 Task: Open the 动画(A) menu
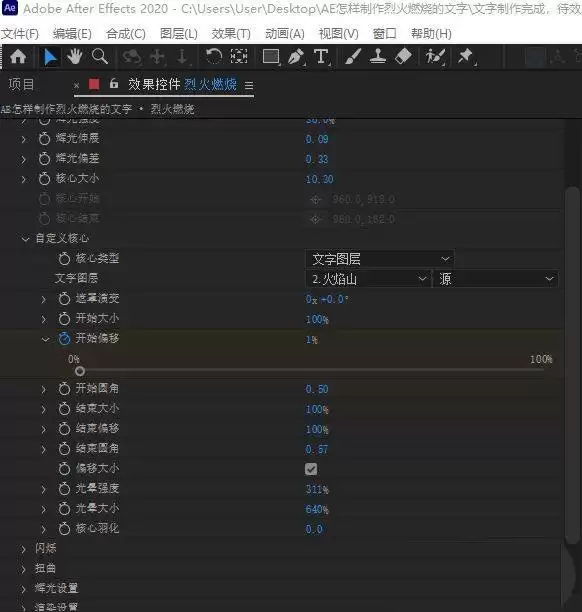point(285,34)
